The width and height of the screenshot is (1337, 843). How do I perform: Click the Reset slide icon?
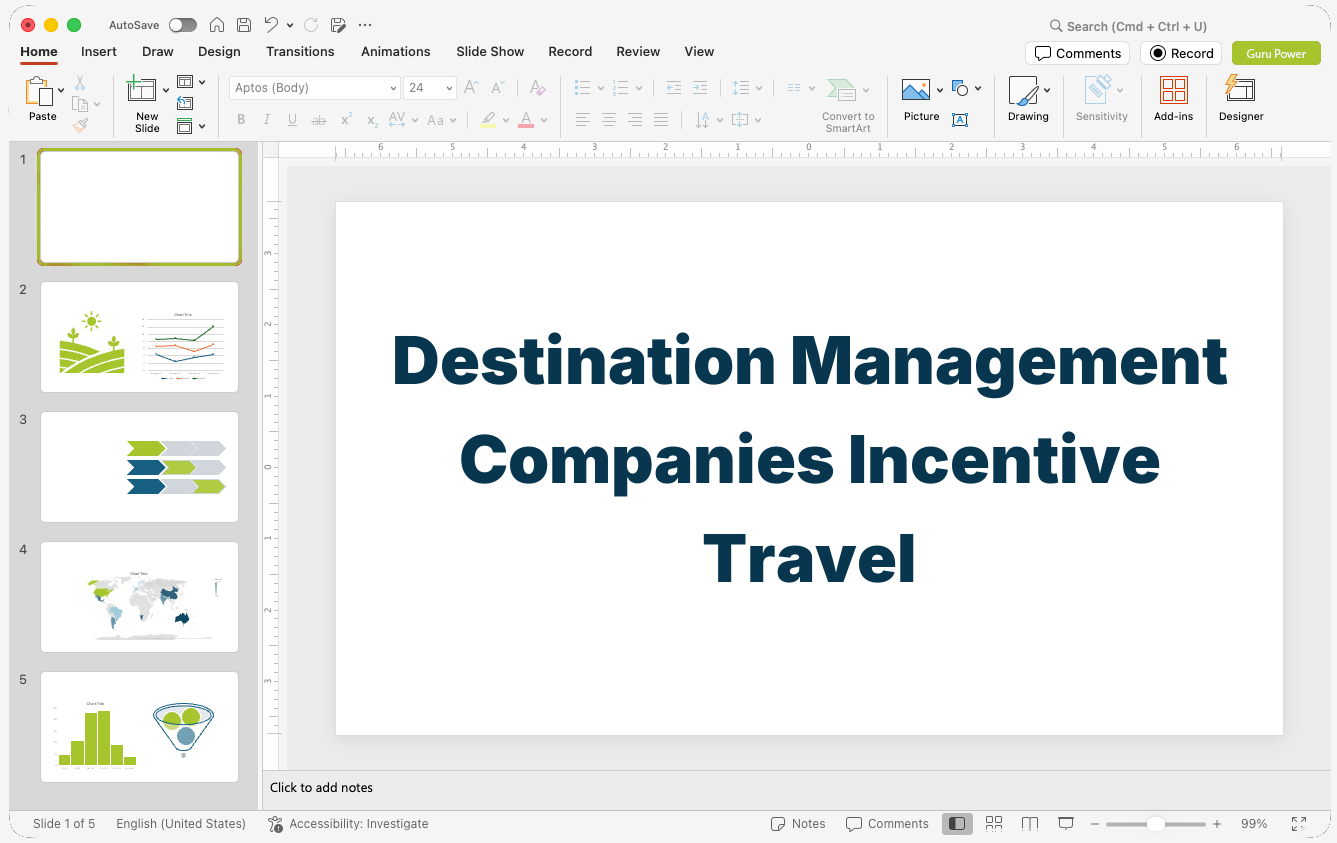[185, 103]
